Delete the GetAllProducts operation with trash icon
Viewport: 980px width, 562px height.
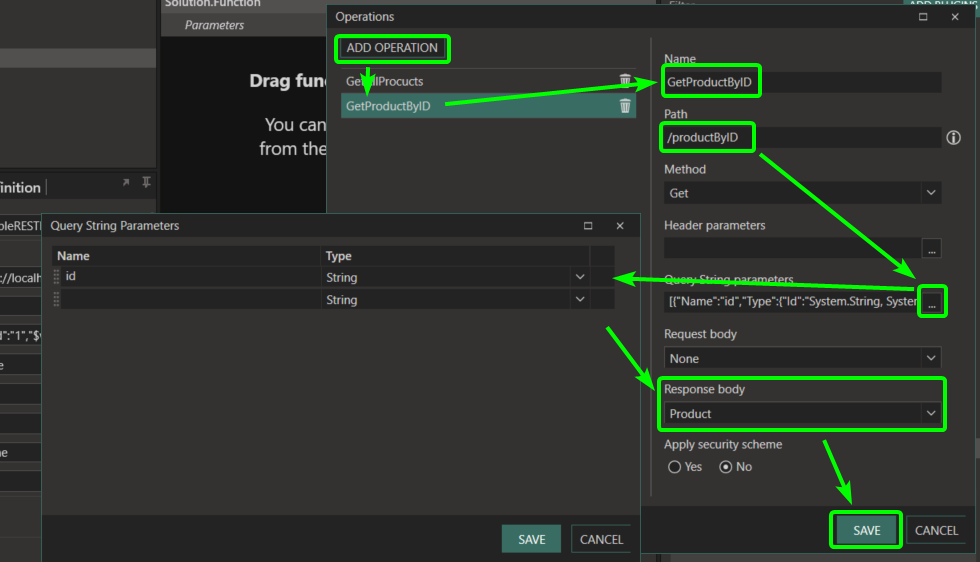click(625, 81)
